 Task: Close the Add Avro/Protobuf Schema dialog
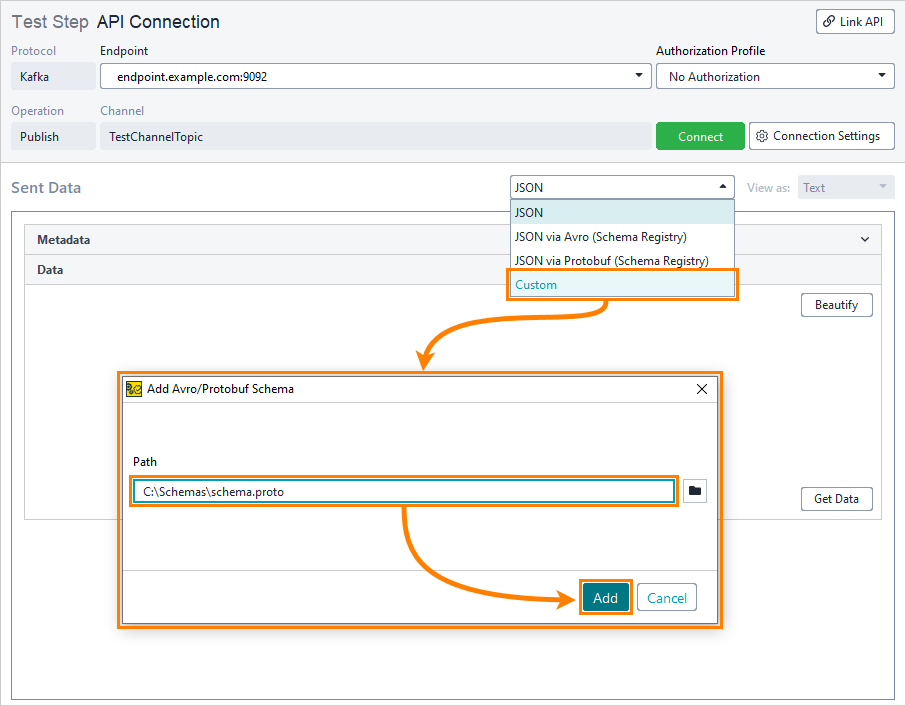coord(702,389)
